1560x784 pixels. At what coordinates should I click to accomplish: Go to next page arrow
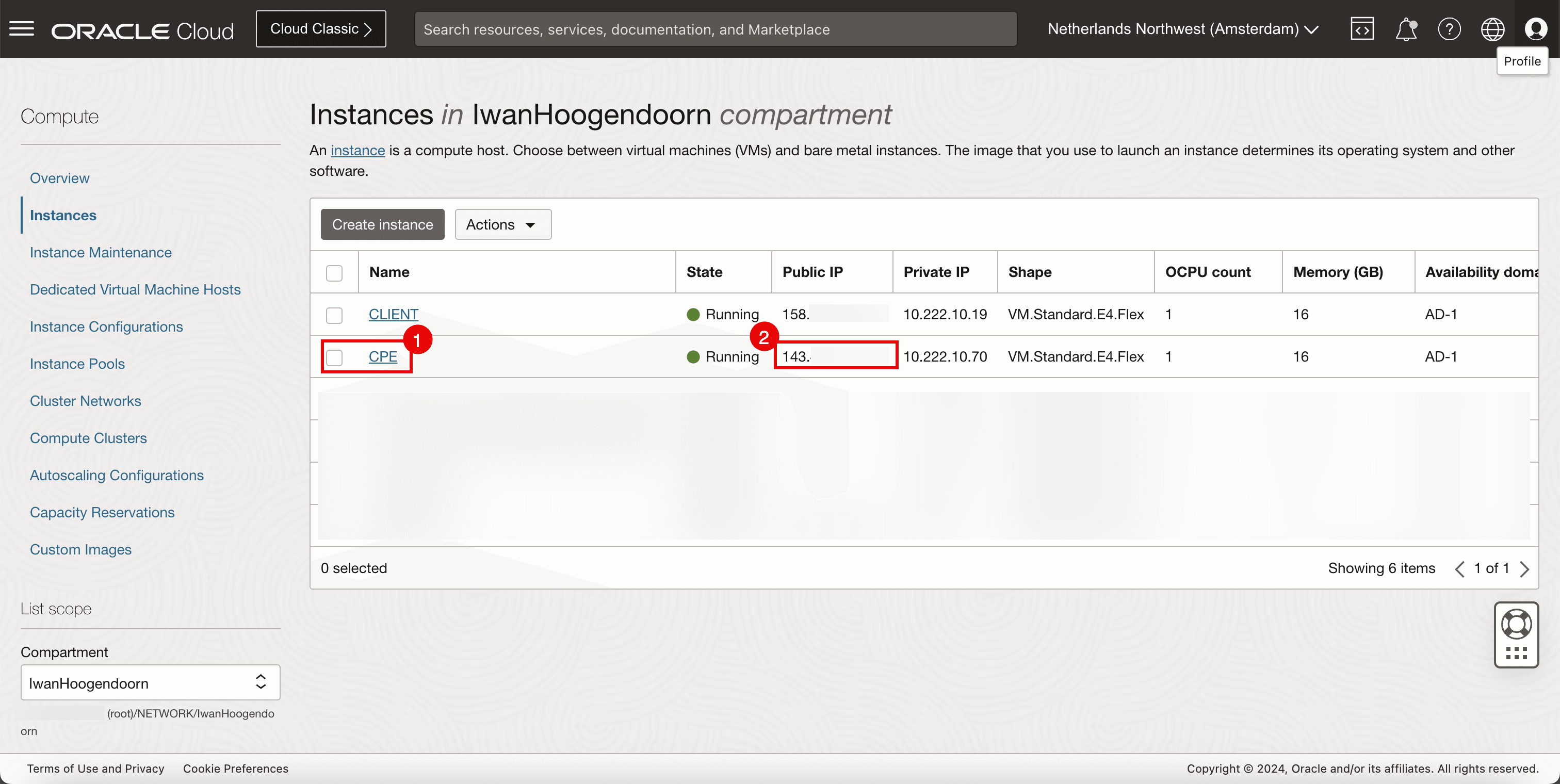(x=1525, y=568)
